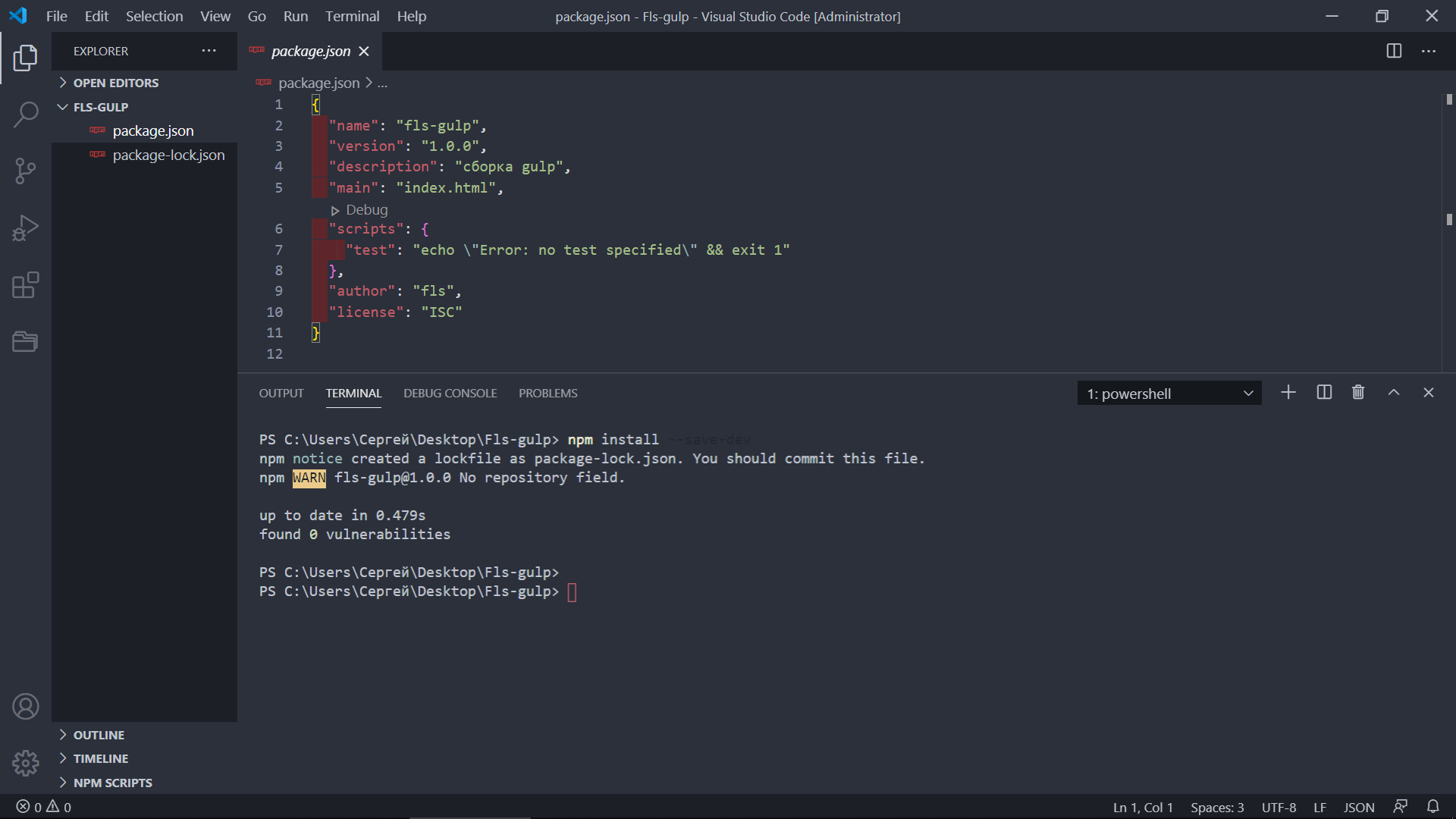This screenshot has height=819, width=1456.
Task: Switch to the Output panel tab
Action: 281,393
